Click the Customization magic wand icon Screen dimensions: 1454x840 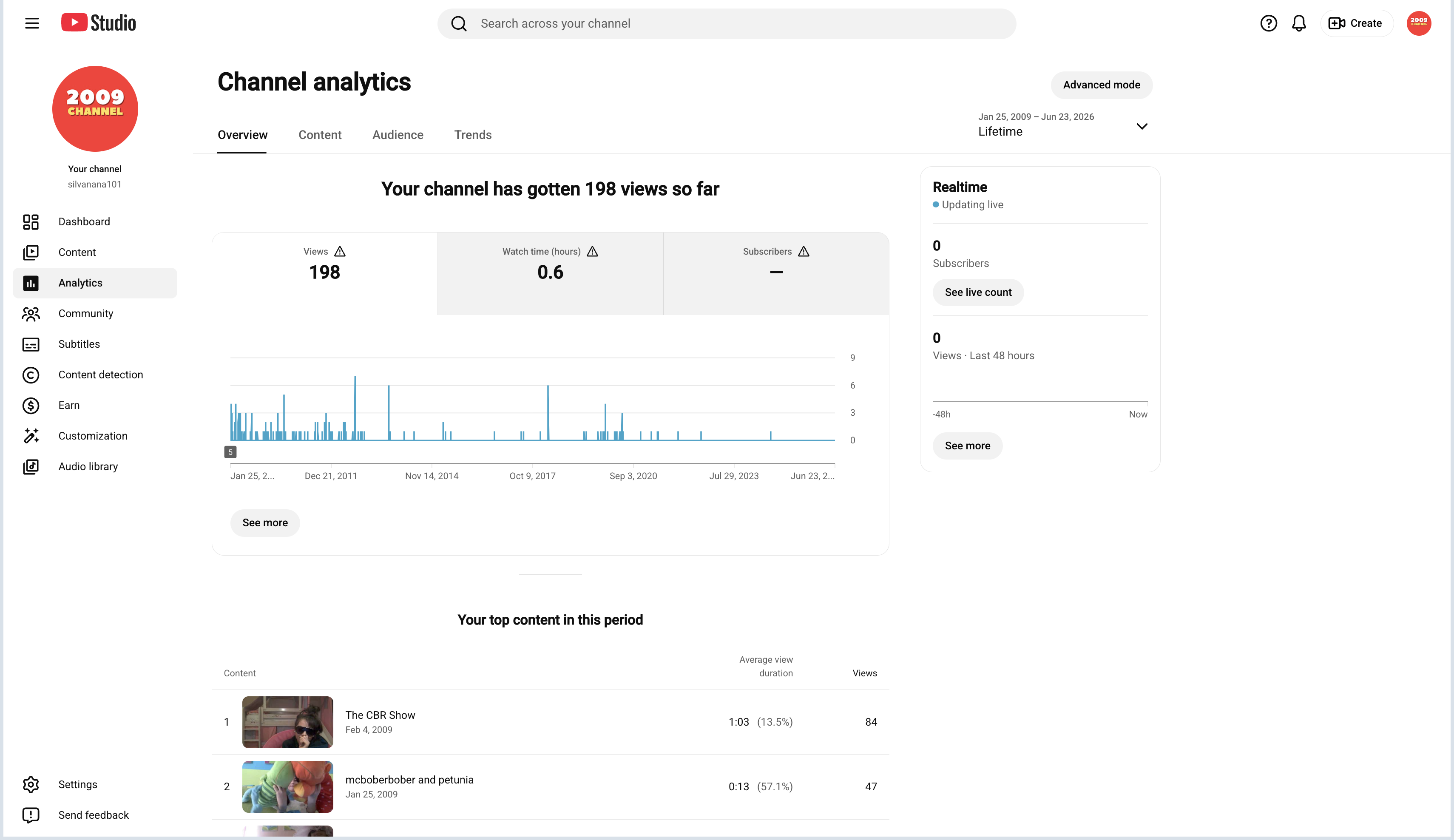pos(31,436)
